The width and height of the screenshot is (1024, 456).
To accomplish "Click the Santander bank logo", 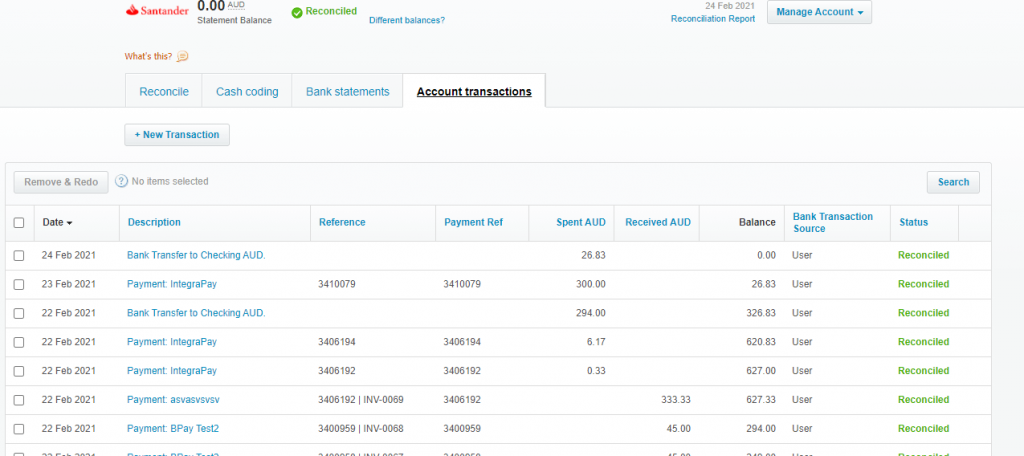I will coord(158,11).
